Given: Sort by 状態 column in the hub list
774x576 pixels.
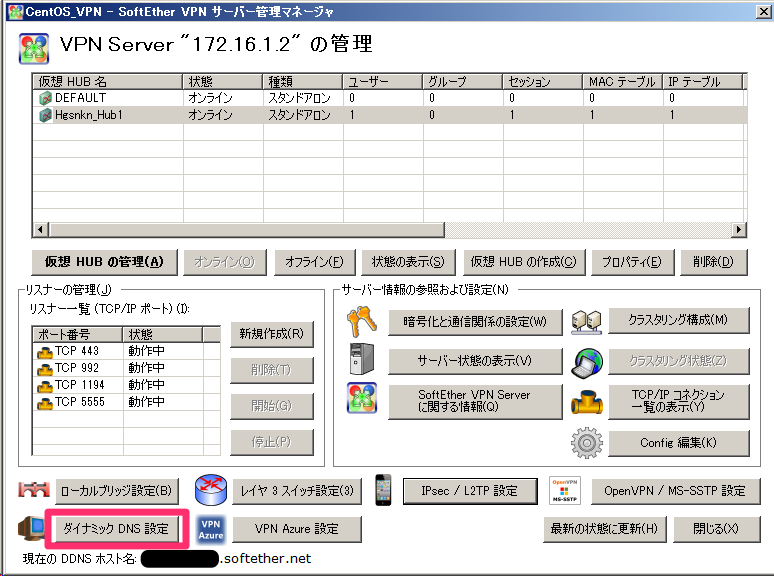Looking at the screenshot, I should 223,81.
